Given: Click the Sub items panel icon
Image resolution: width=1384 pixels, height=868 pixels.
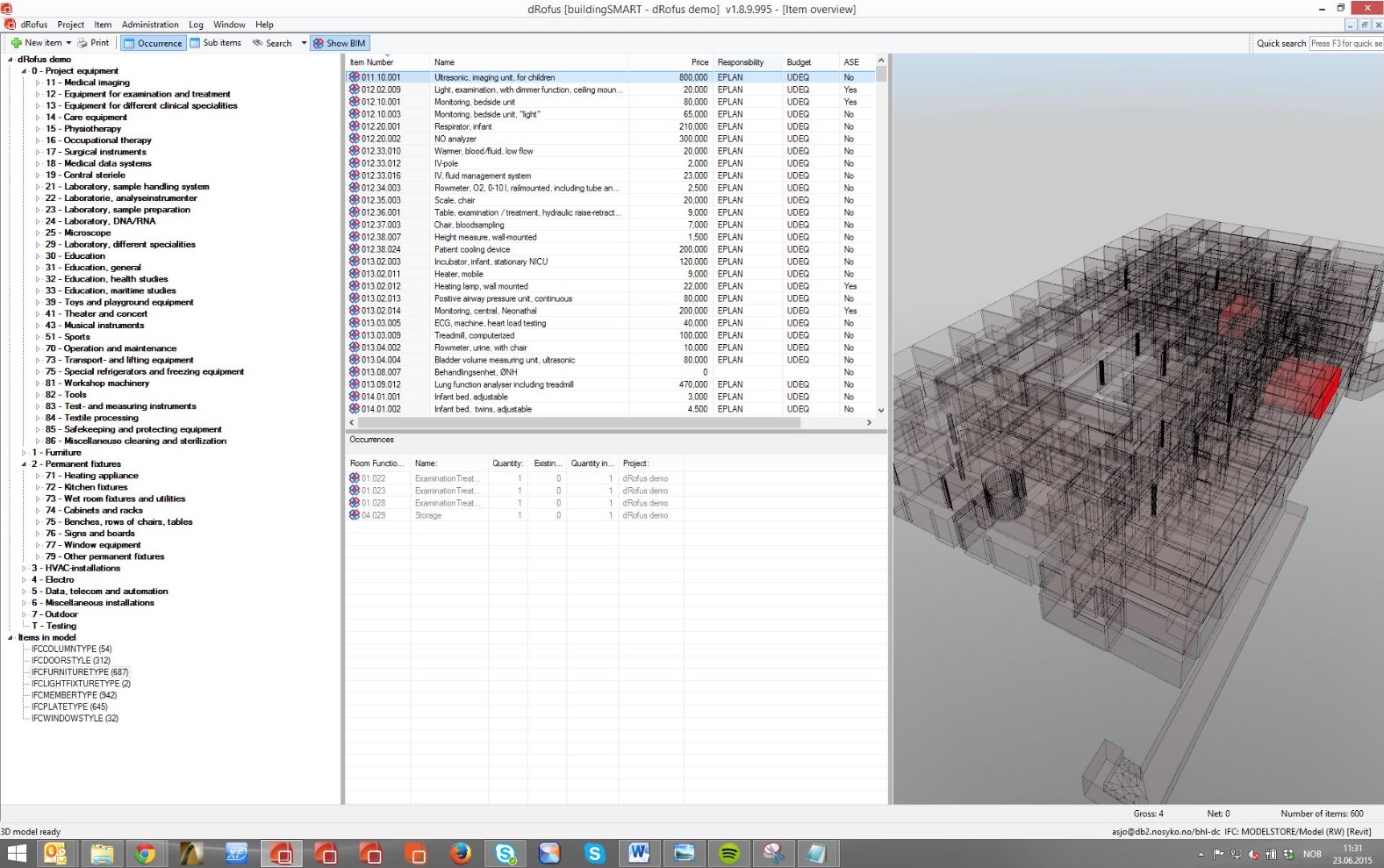Looking at the screenshot, I should click(x=196, y=43).
